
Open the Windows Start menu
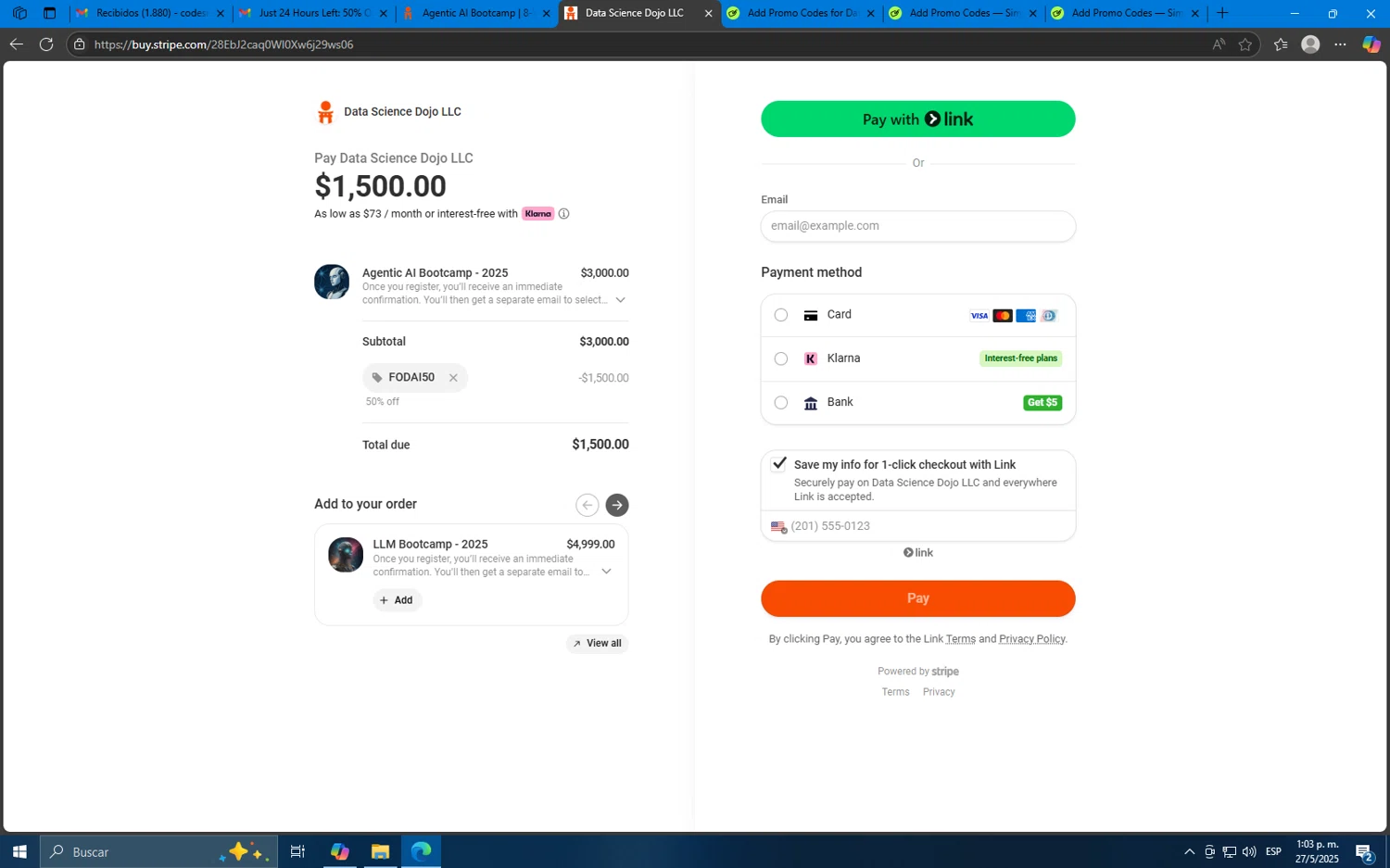19,851
